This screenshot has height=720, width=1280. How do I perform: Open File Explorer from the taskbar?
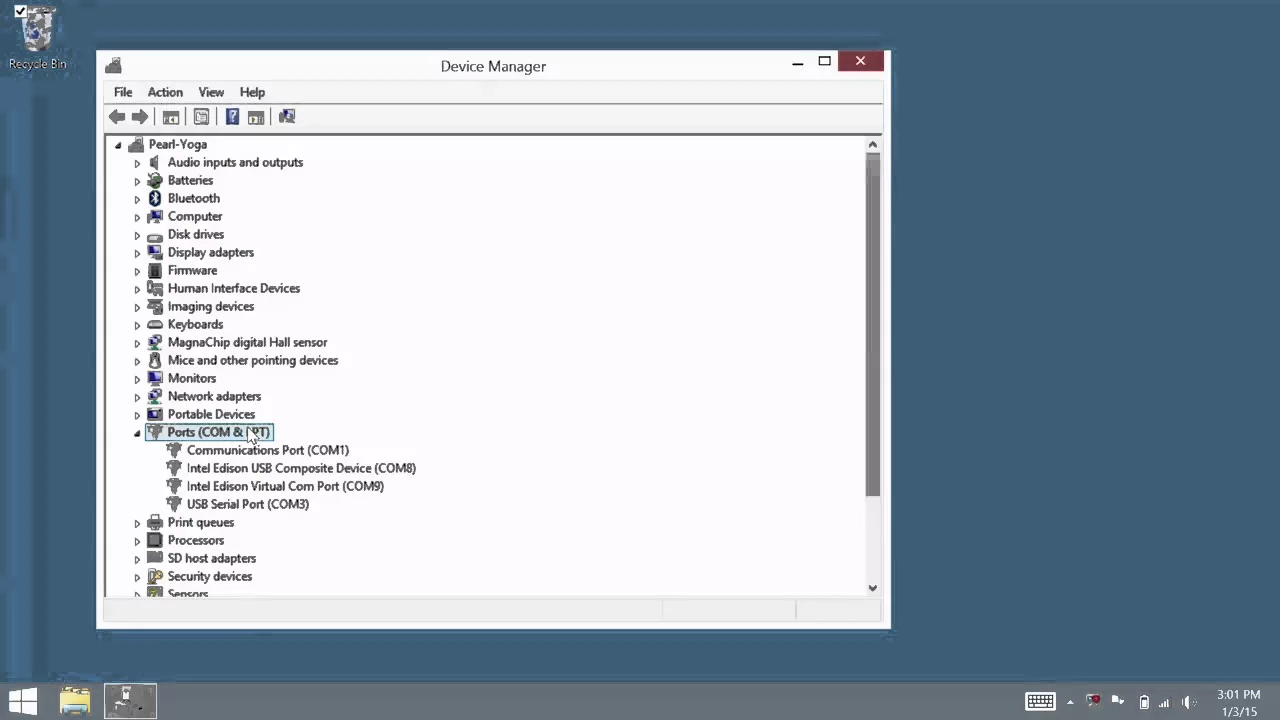pyautogui.click(x=75, y=701)
